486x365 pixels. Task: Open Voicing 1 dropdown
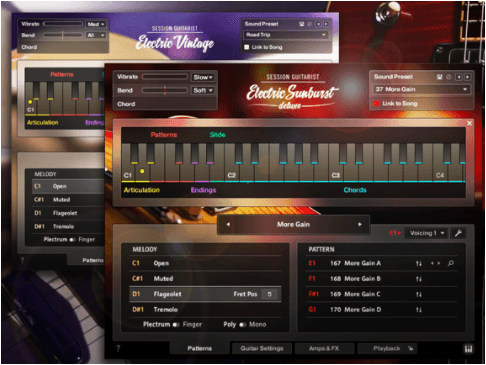(427, 233)
